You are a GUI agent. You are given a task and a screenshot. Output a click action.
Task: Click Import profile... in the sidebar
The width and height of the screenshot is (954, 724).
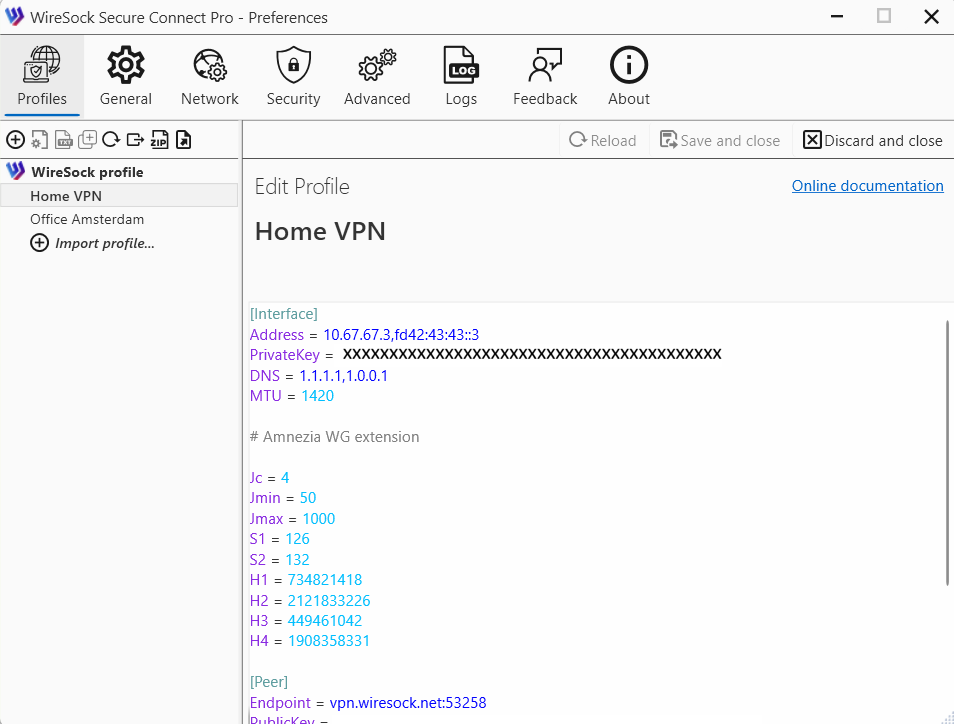click(104, 243)
